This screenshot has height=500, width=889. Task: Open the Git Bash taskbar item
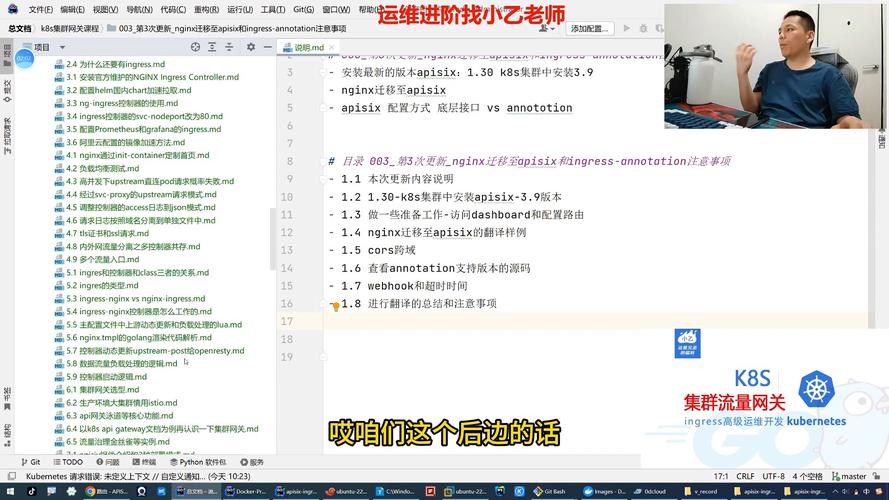(x=548, y=491)
